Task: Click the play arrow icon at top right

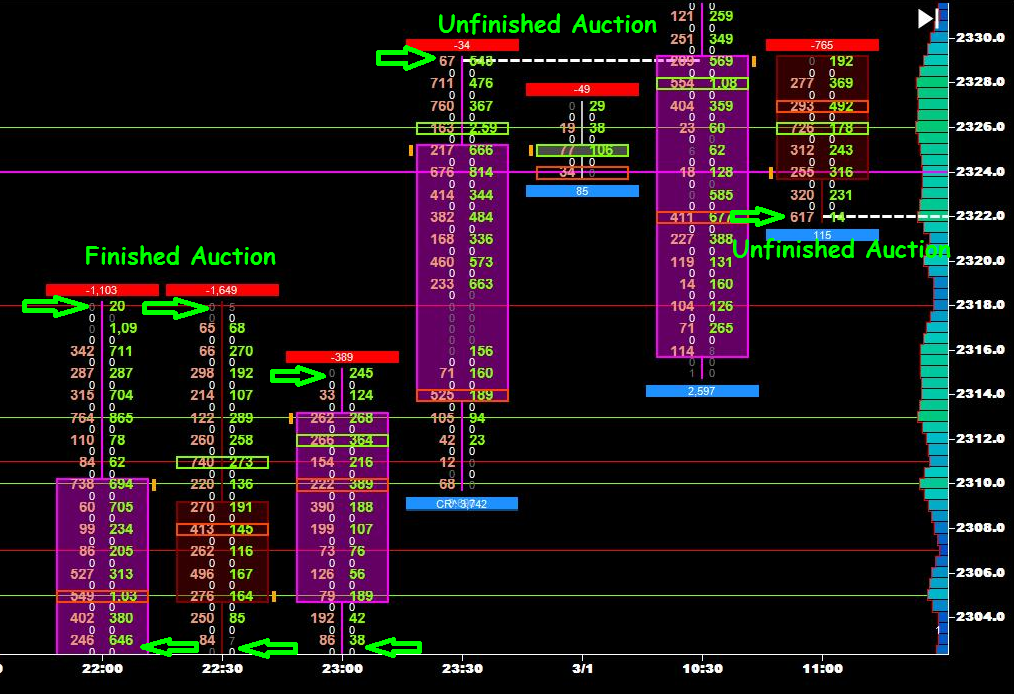Action: click(x=921, y=17)
